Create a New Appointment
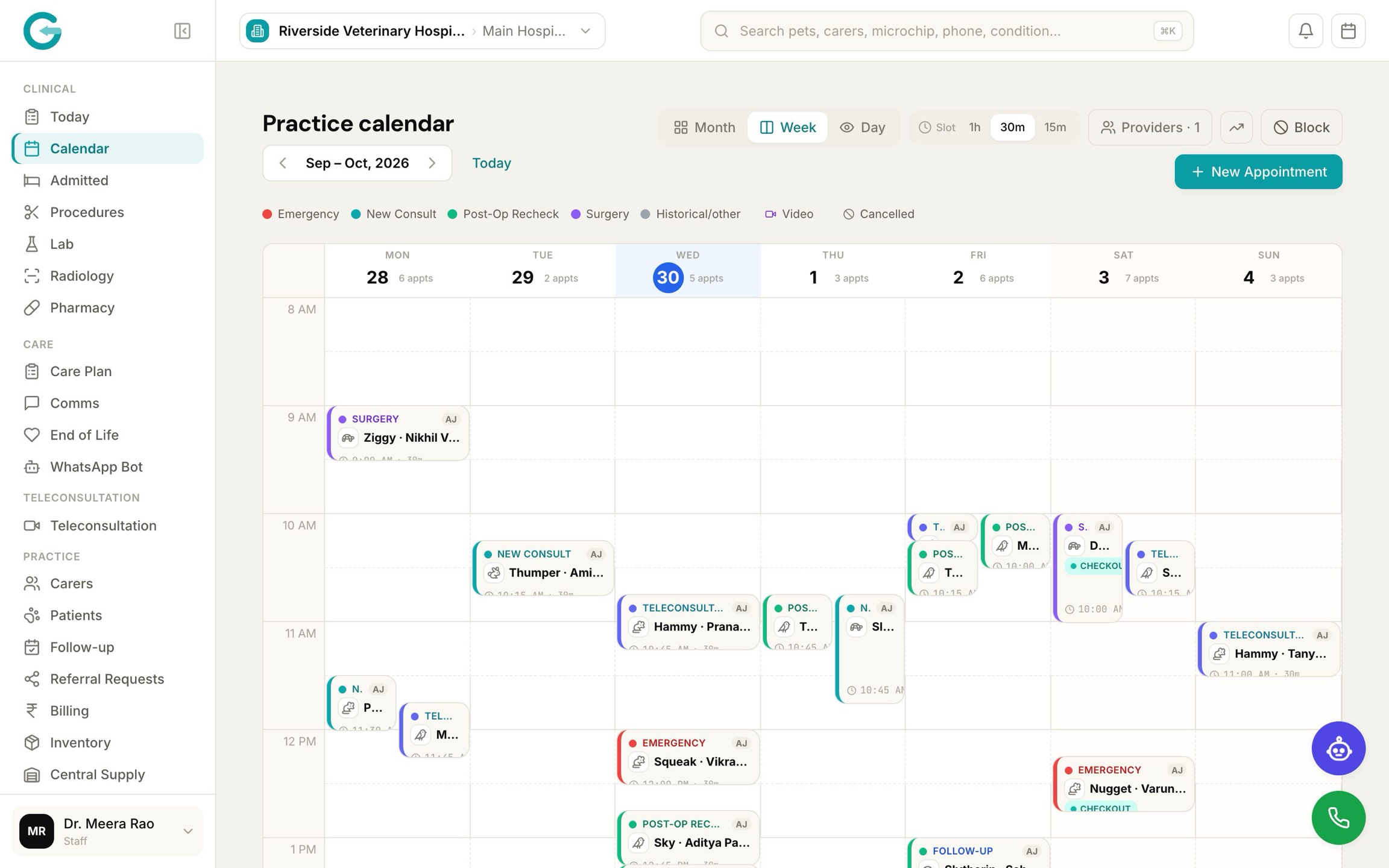Image resolution: width=1389 pixels, height=868 pixels. [1258, 172]
